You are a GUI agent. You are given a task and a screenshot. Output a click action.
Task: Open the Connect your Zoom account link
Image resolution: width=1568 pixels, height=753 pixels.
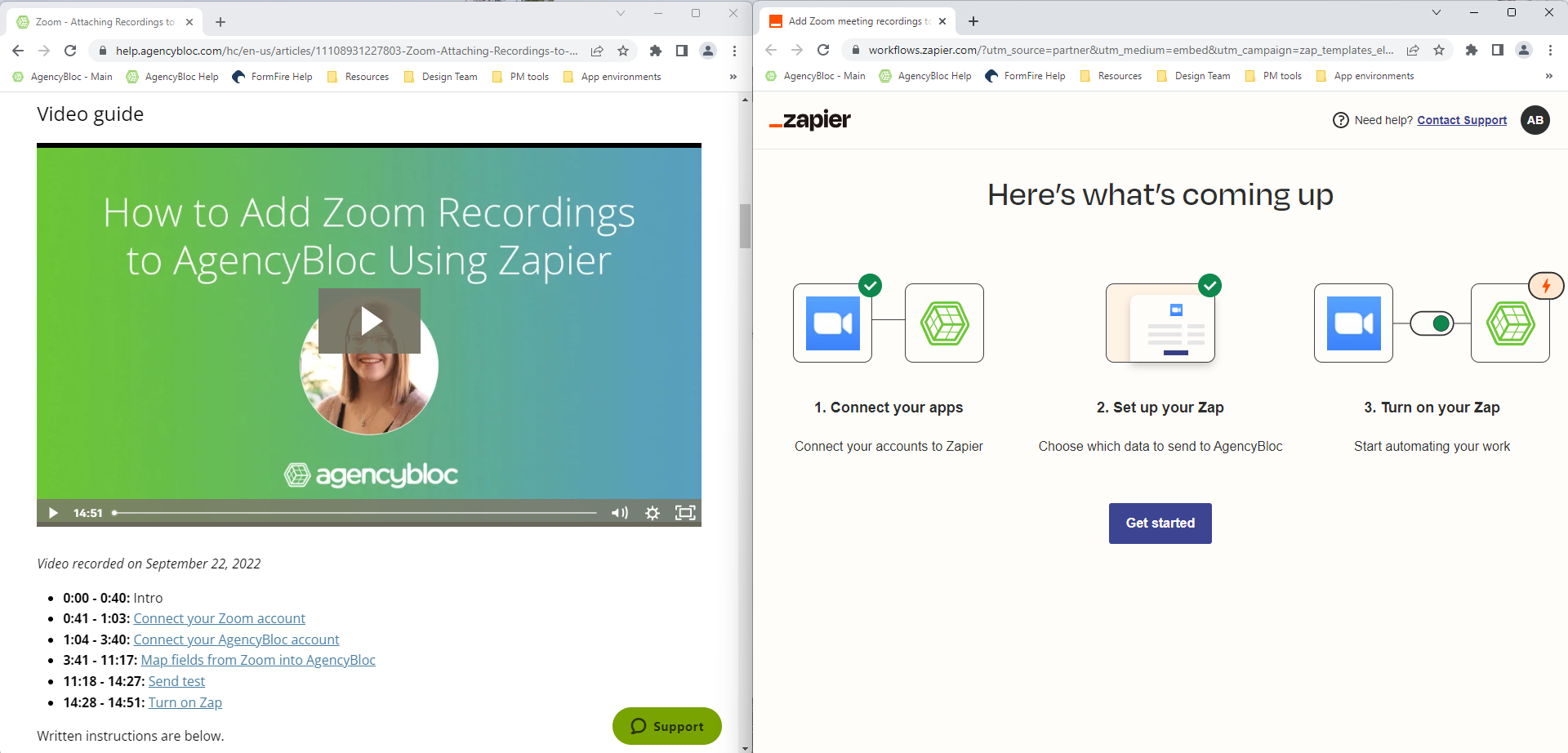(219, 619)
